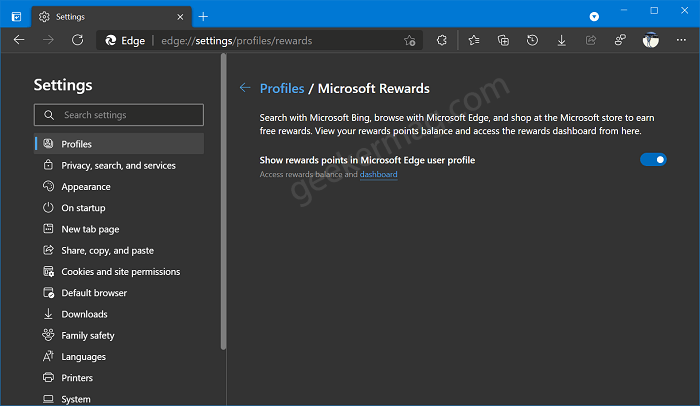The height and width of the screenshot is (406, 700).
Task: Open Share, copy, and paste settings
Action: (119, 251)
